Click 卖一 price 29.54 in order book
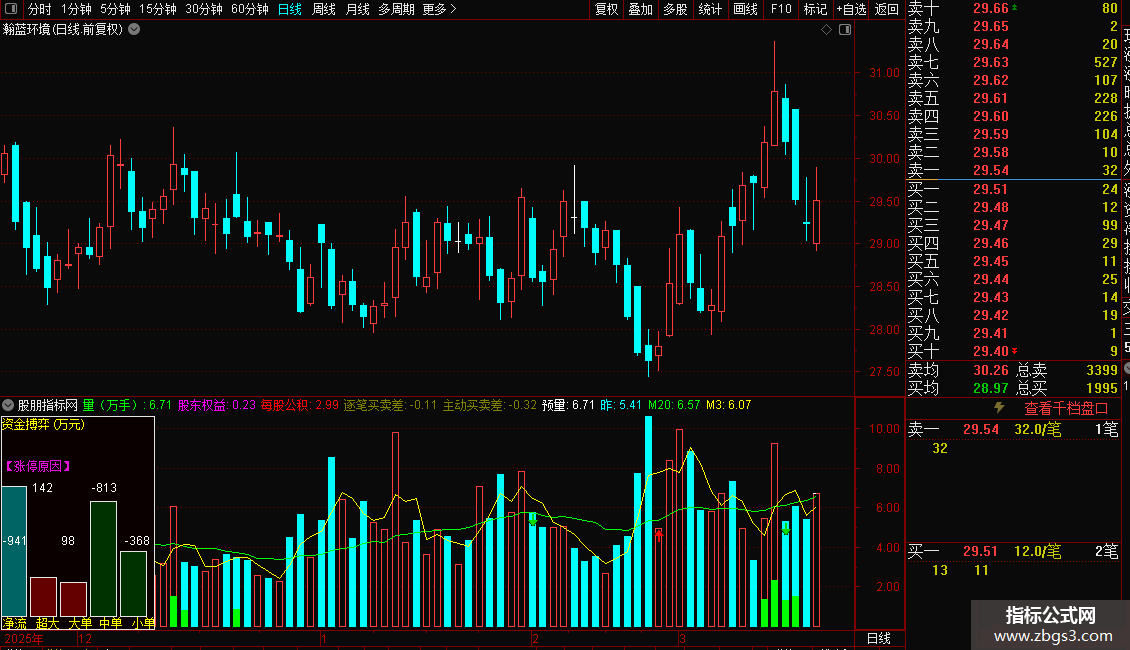 pos(991,170)
